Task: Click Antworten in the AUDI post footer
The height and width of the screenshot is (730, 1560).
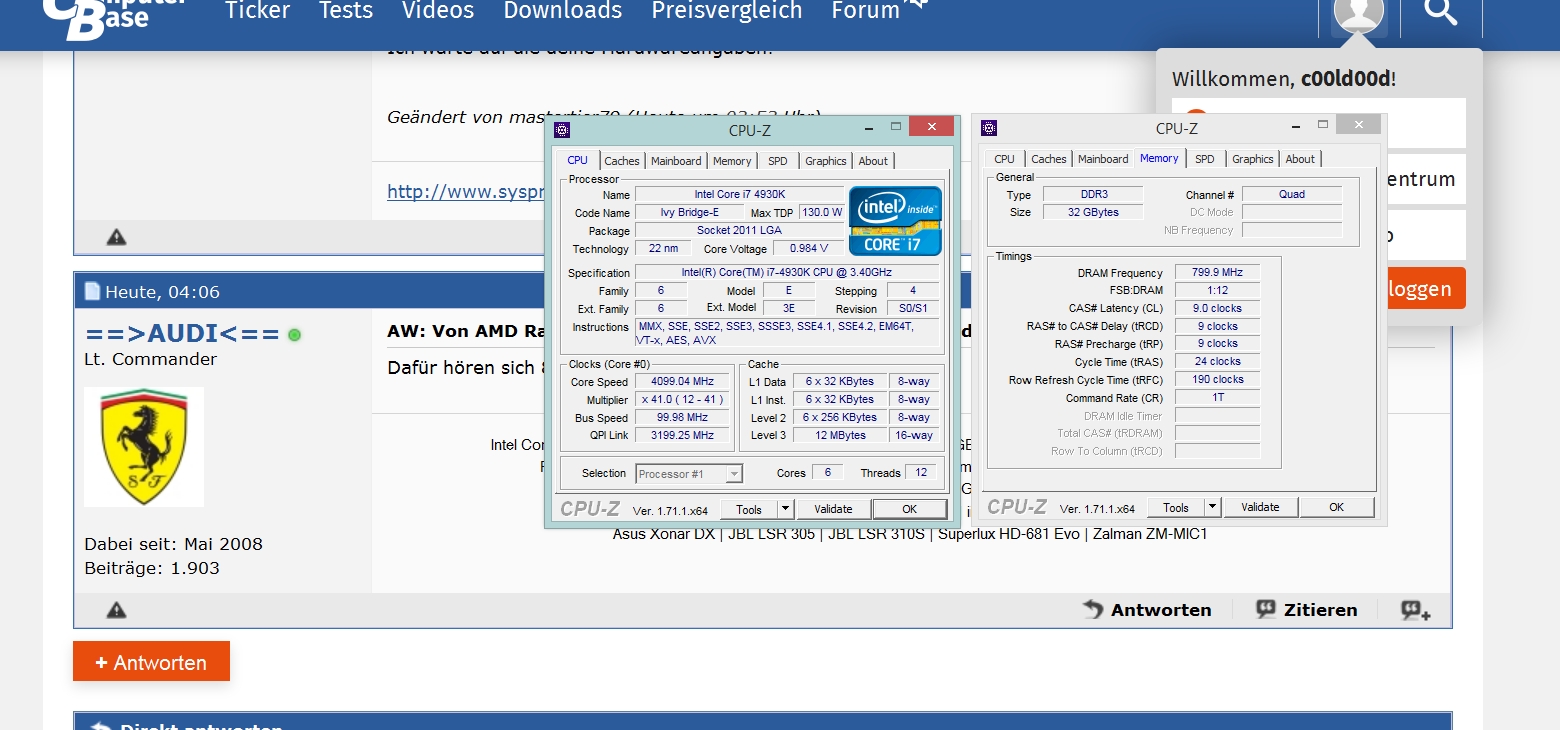Action: 1147,610
